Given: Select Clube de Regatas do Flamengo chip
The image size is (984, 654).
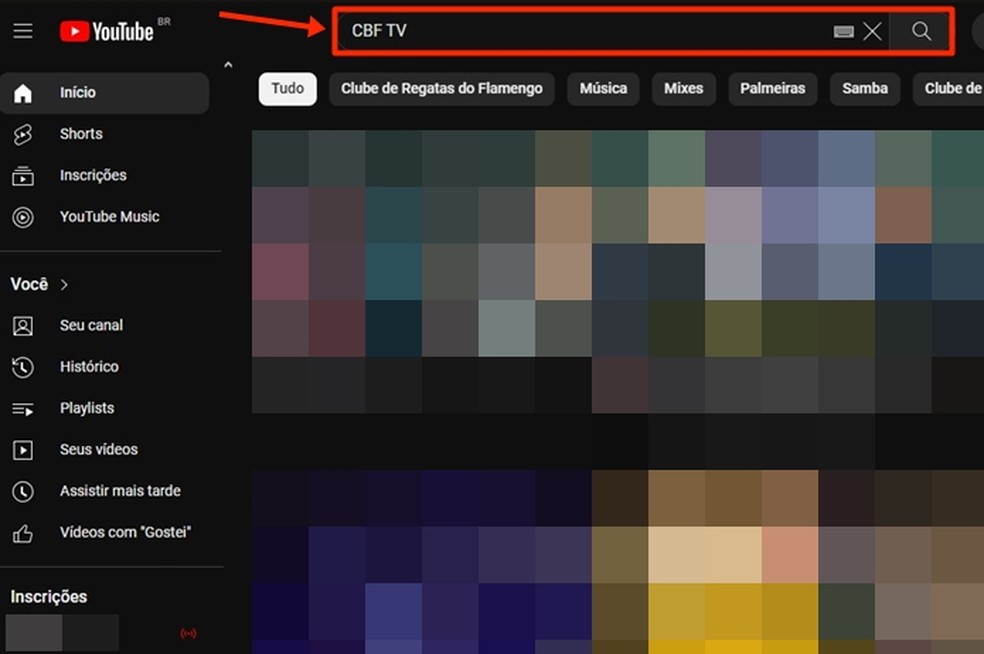Looking at the screenshot, I should point(442,88).
